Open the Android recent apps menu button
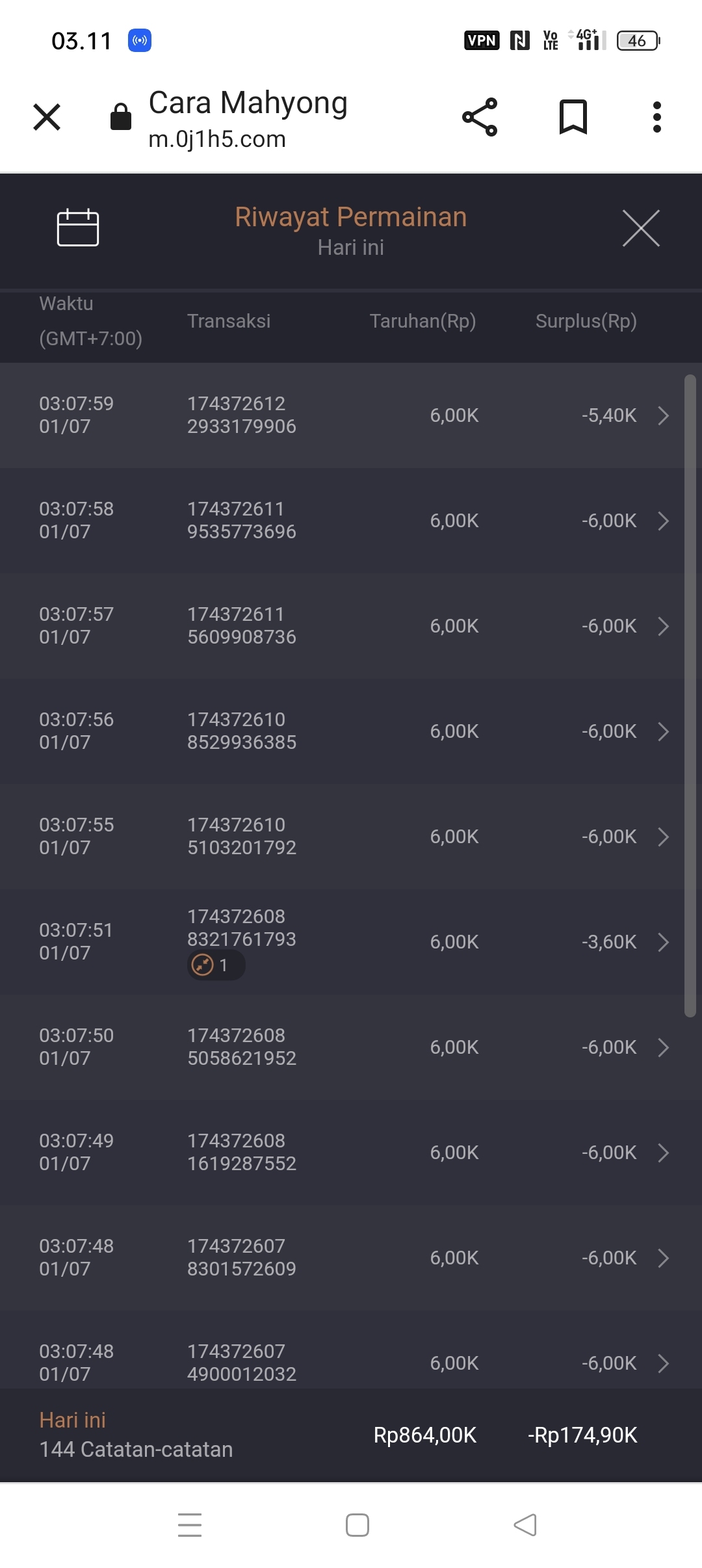The width and height of the screenshot is (702, 1568). point(190,1524)
